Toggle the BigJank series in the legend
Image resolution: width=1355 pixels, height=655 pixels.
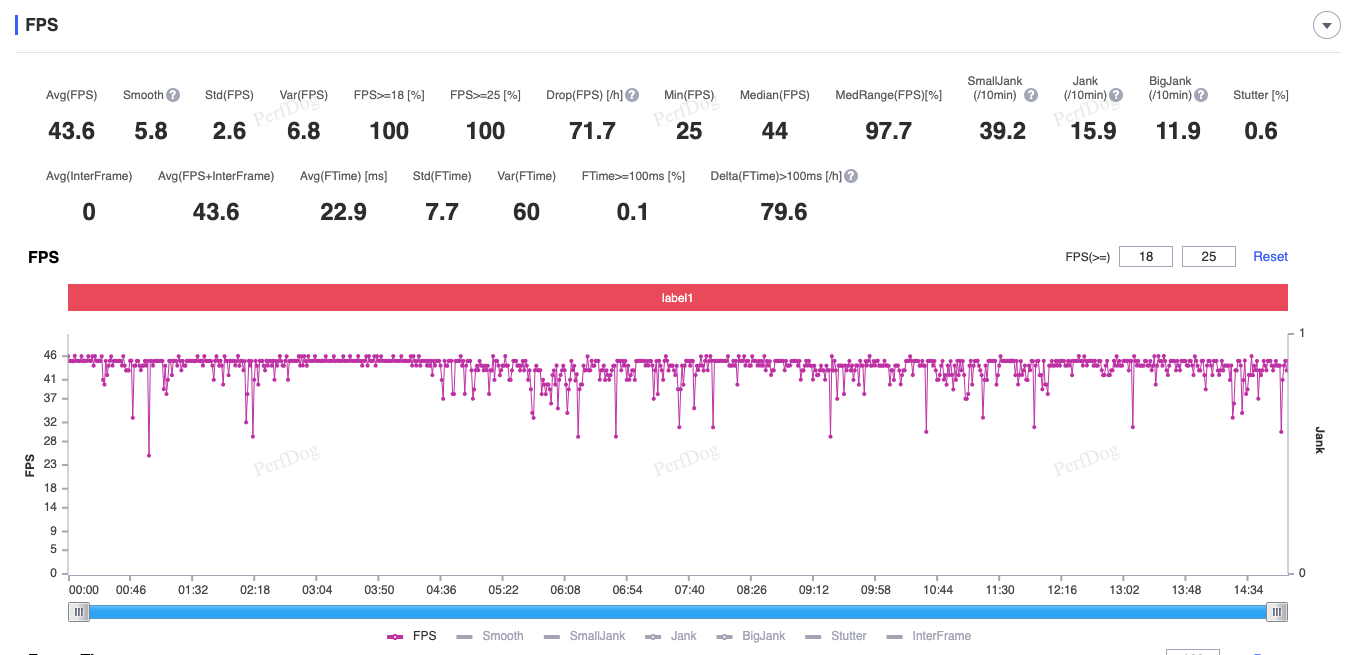coord(751,636)
